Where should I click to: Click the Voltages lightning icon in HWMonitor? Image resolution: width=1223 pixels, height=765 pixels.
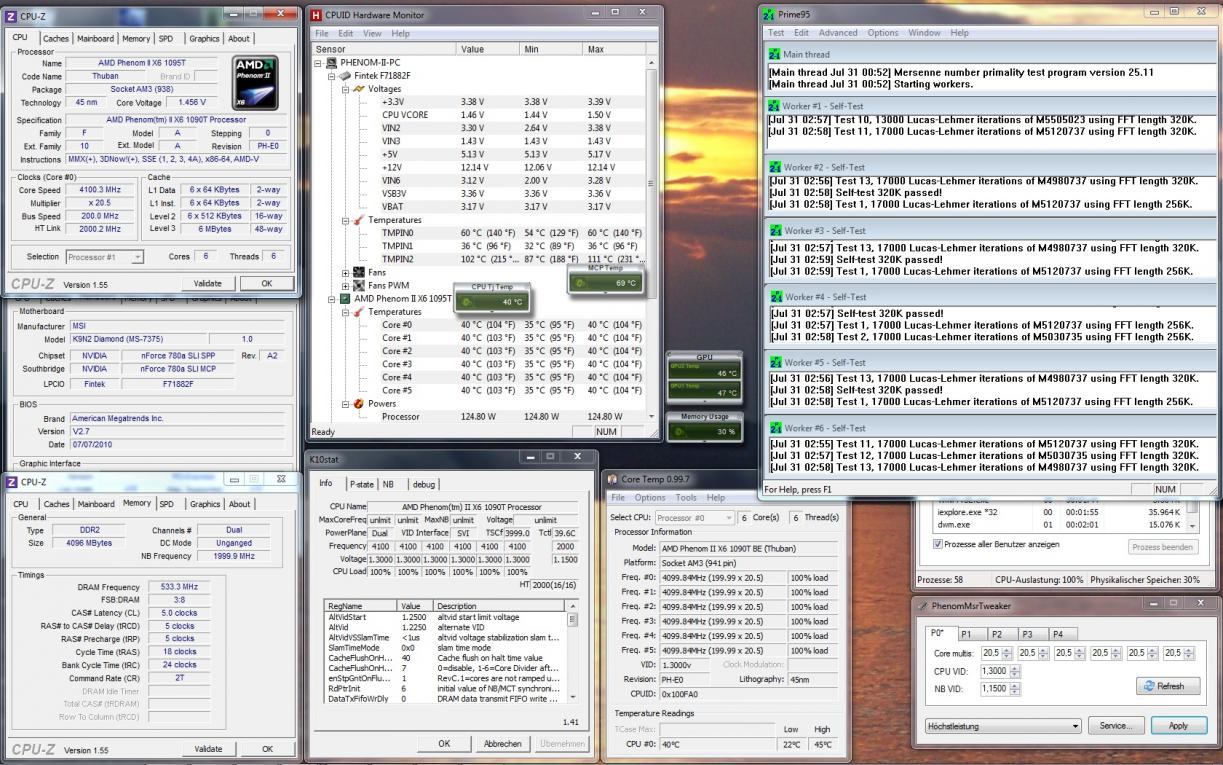(x=358, y=88)
